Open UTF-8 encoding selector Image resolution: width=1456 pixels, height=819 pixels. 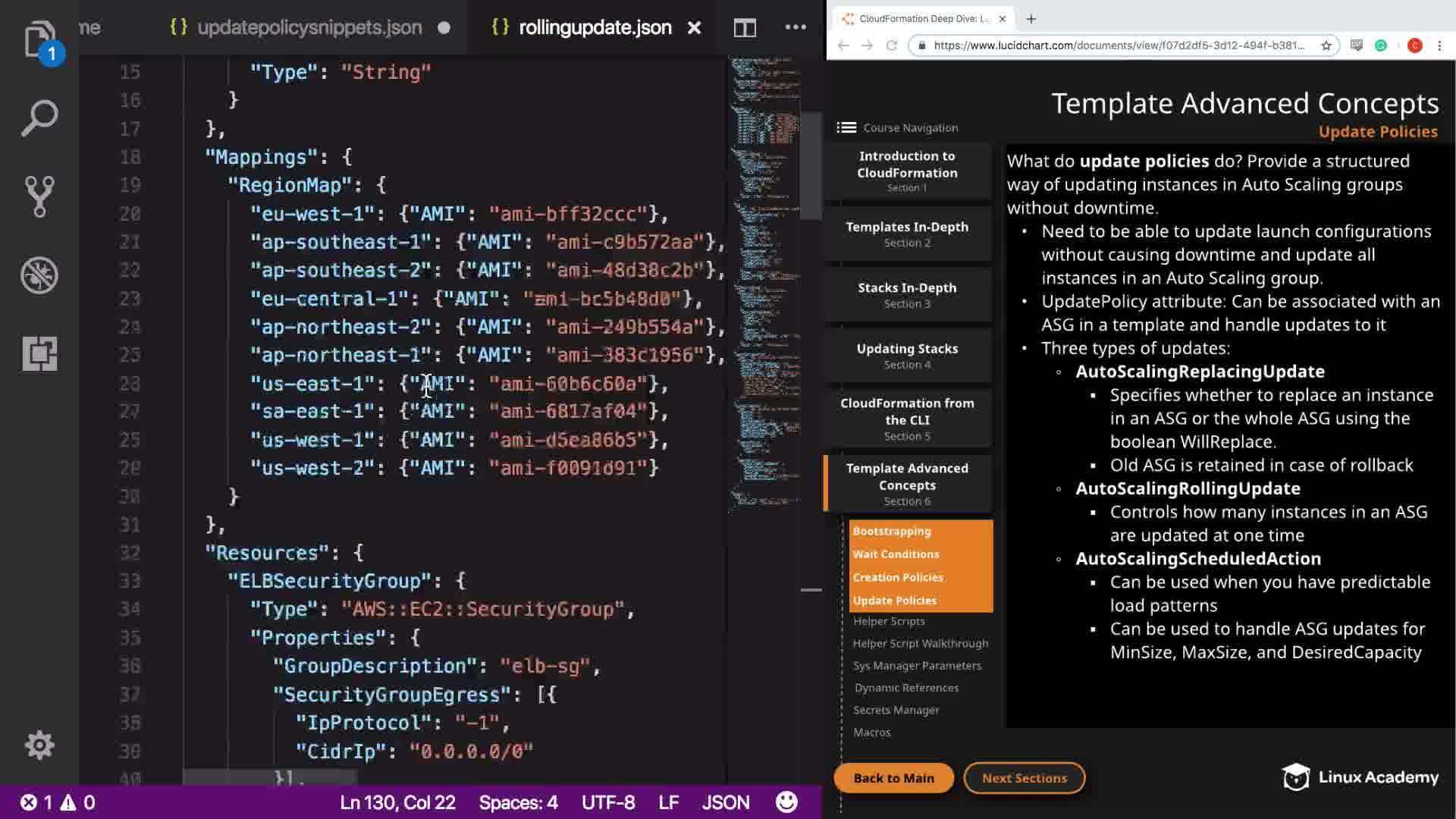click(608, 802)
